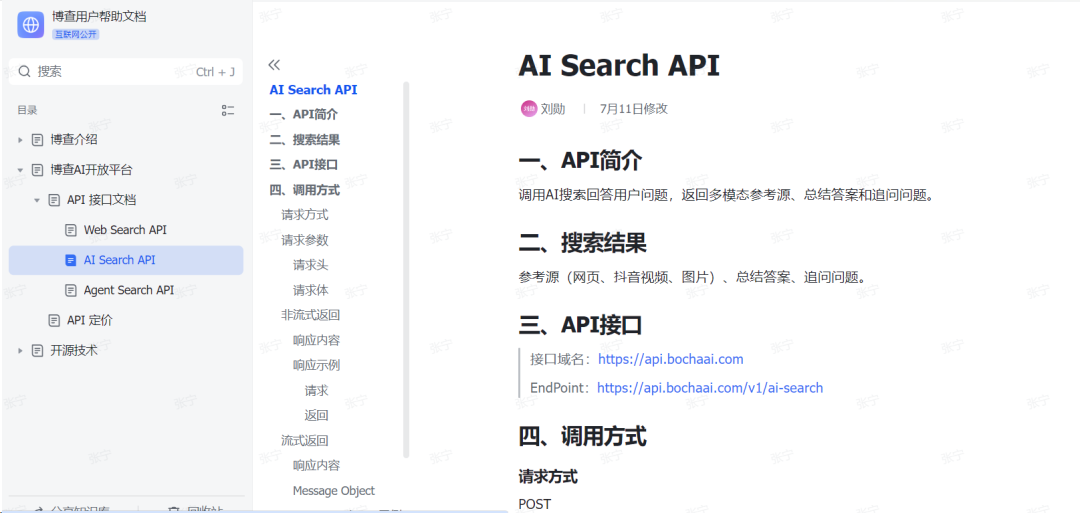Image resolution: width=1080 pixels, height=513 pixels.
Task: Click the POST text under 请求方式
Action: 534,504
